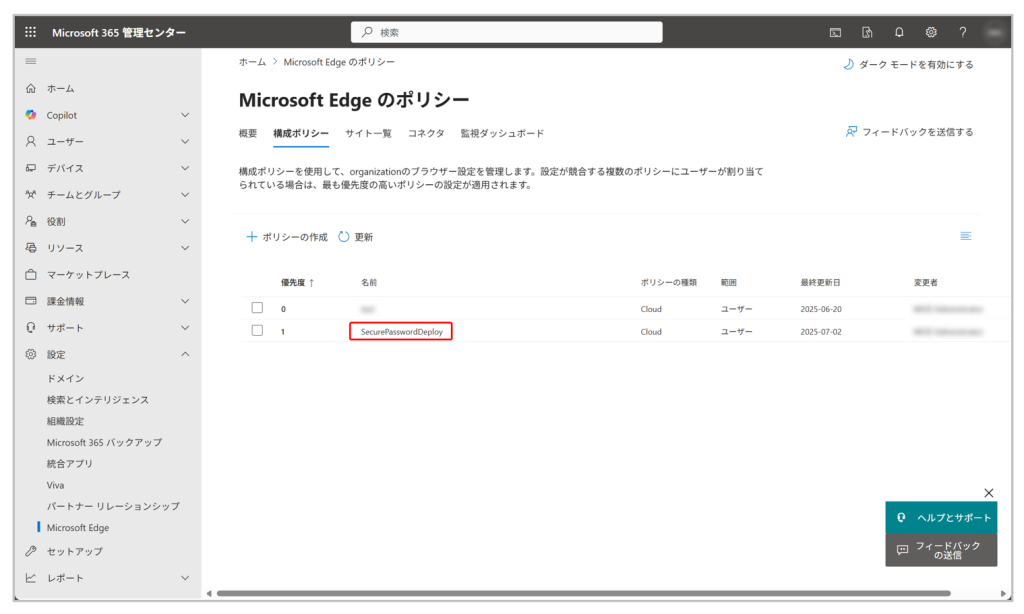The height and width of the screenshot is (614, 1024).
Task: Open パートナー リレーションシップ item
Action: (113, 506)
